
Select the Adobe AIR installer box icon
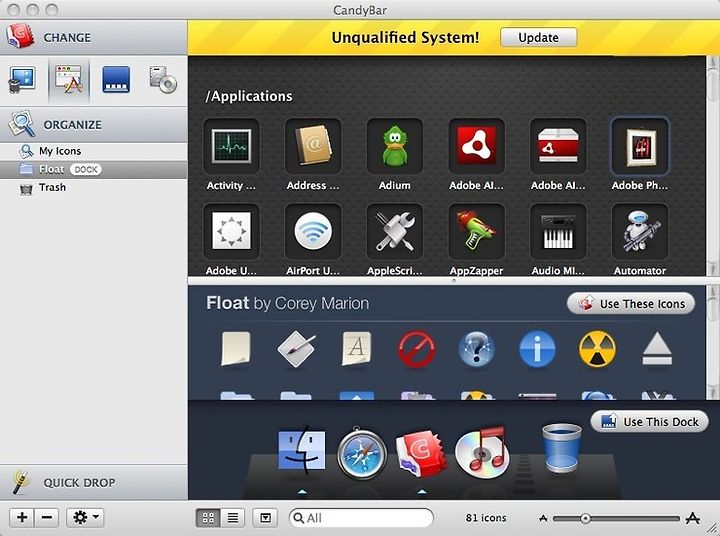(x=558, y=146)
